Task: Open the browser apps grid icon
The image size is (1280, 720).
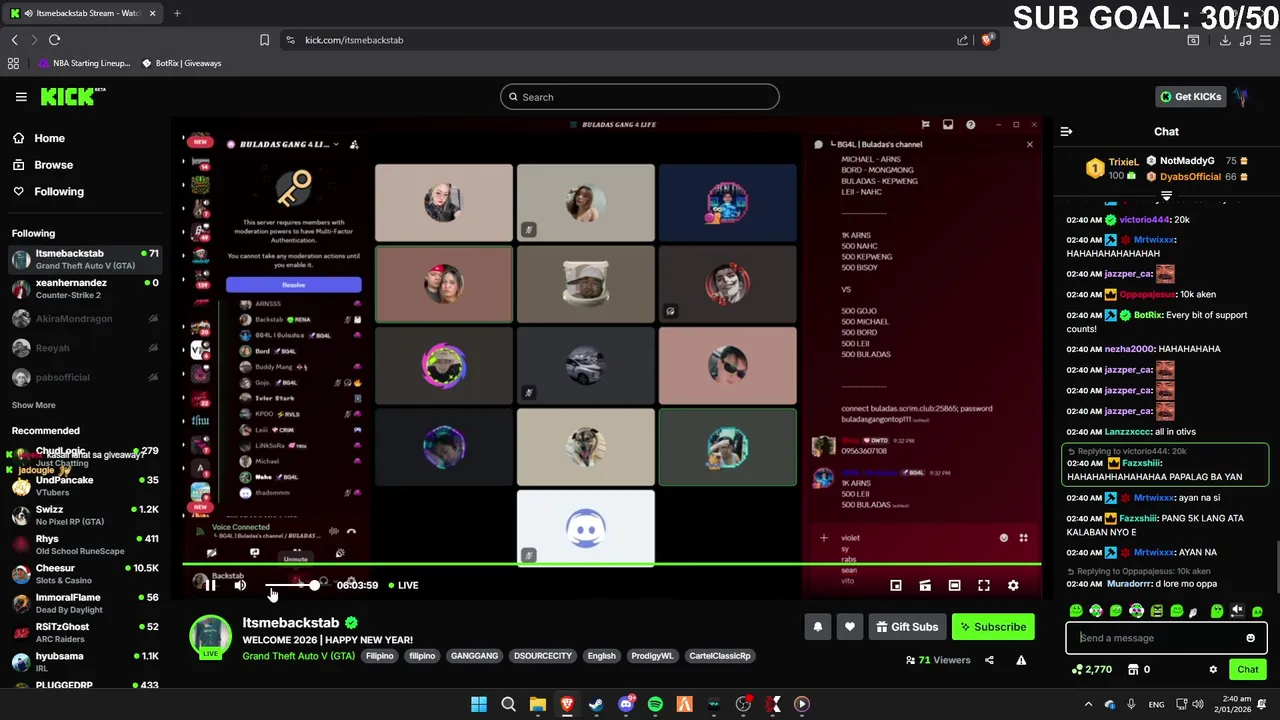Action: click(x=13, y=63)
